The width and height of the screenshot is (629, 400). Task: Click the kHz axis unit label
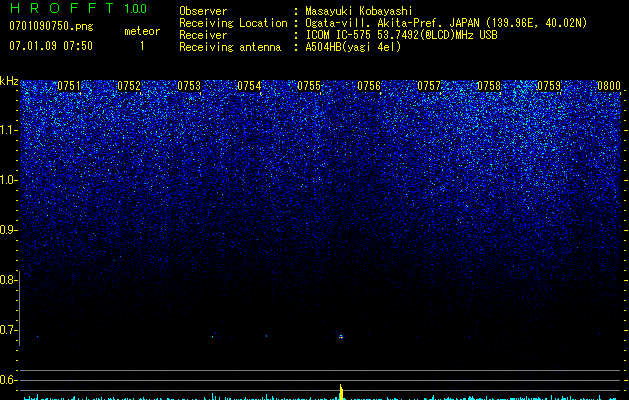[x=9, y=81]
